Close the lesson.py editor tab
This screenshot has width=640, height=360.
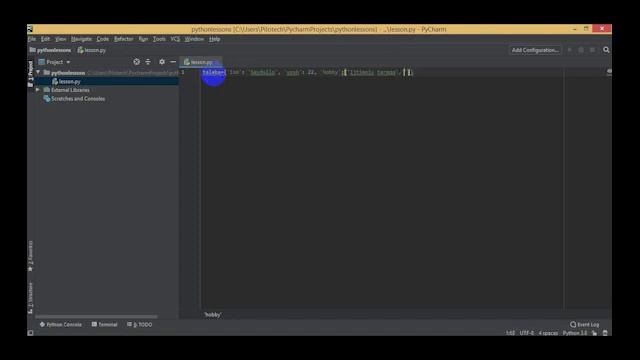[218, 62]
